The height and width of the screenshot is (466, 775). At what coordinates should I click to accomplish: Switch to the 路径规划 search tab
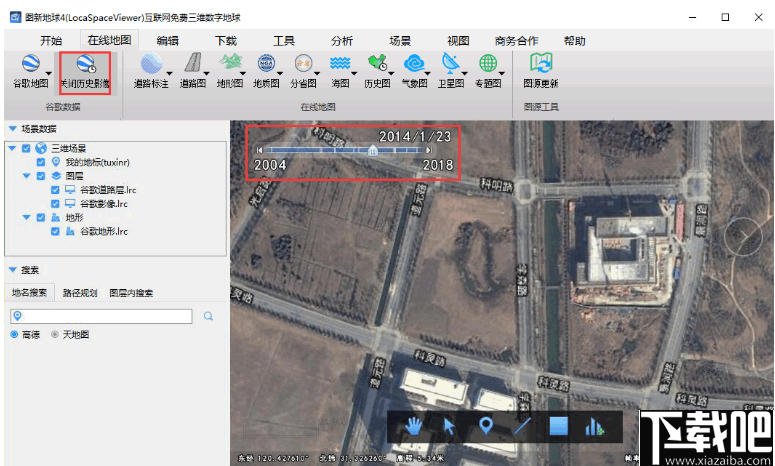coord(80,293)
